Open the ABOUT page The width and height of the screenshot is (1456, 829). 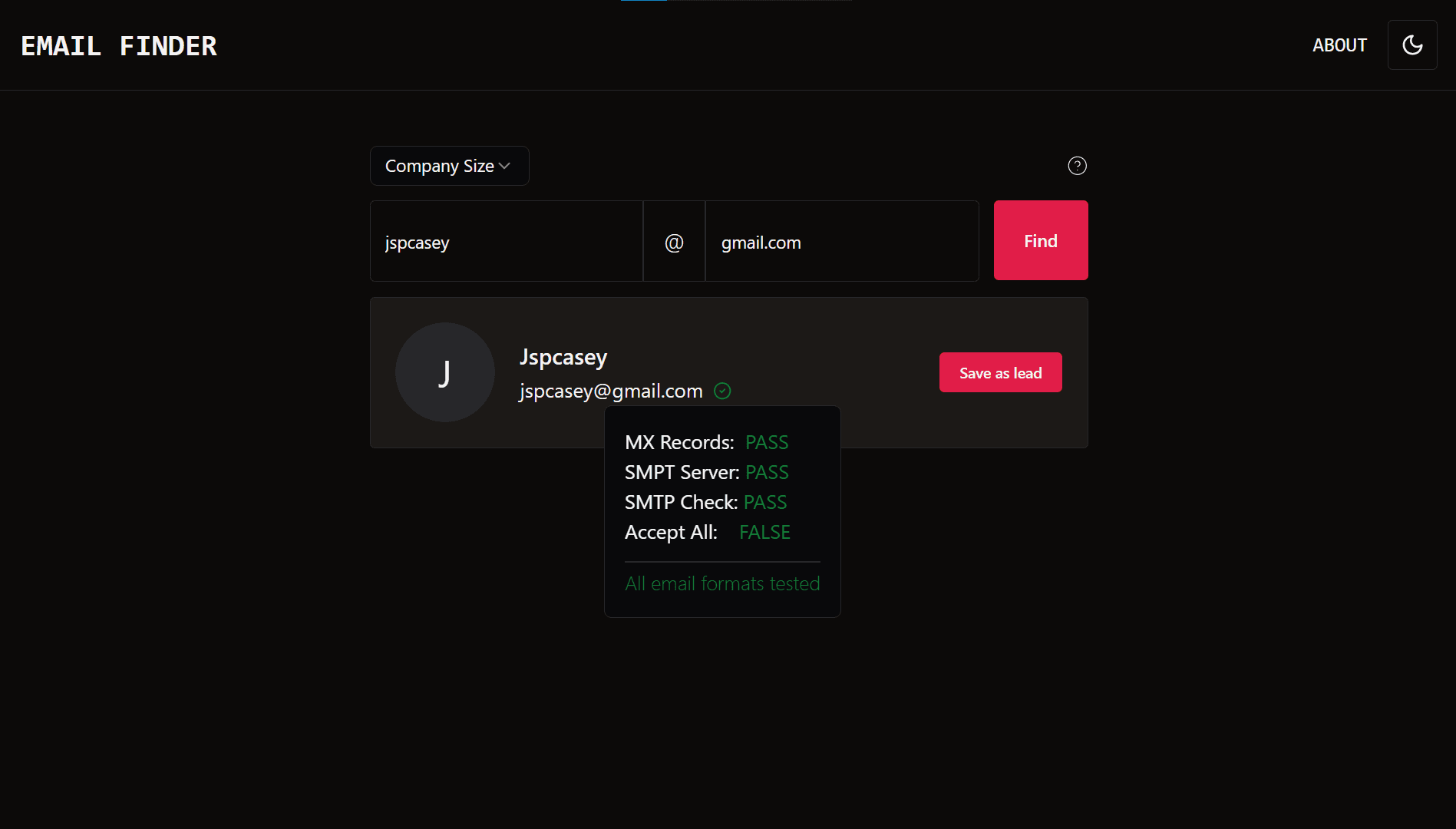pyautogui.click(x=1339, y=45)
